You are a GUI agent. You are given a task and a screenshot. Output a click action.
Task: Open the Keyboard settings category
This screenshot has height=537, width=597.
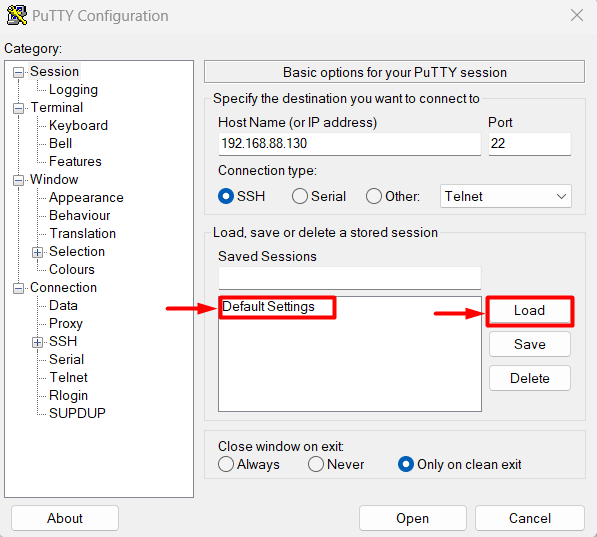78,125
